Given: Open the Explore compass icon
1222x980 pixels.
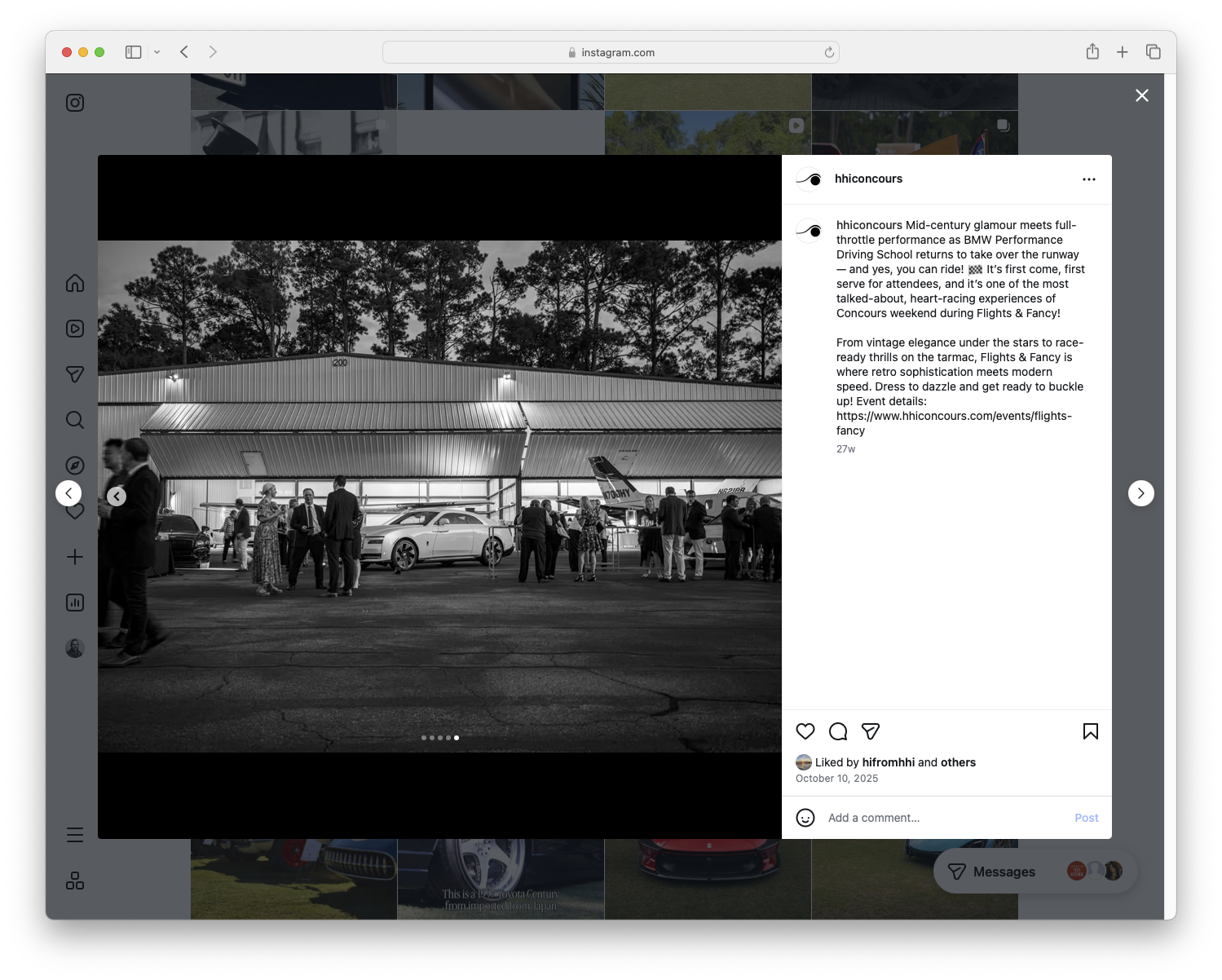Looking at the screenshot, I should [x=75, y=465].
